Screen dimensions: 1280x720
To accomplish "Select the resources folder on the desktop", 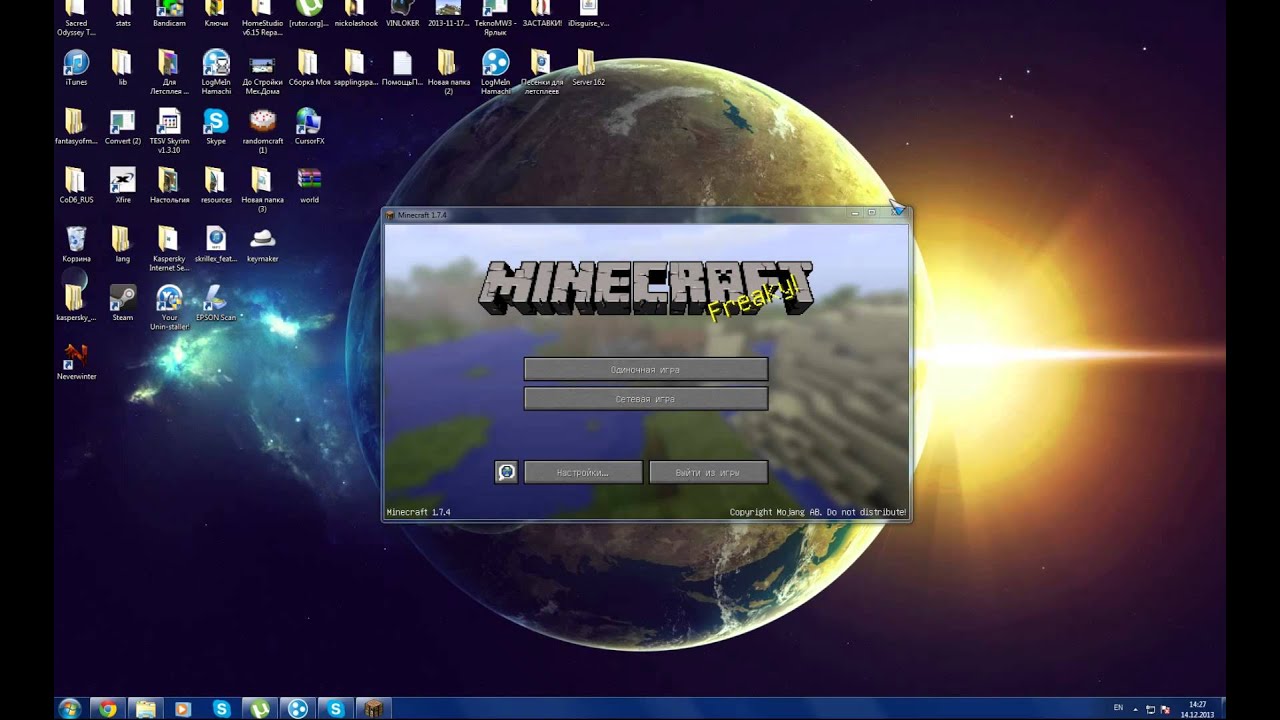I will (x=216, y=186).
